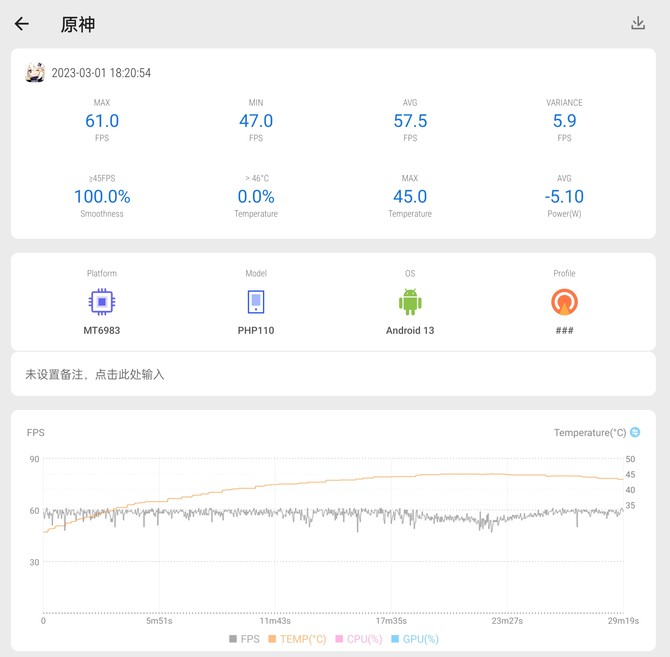Tap the 原神 page title
Viewport: 670px width, 657px height.
coord(78,24)
